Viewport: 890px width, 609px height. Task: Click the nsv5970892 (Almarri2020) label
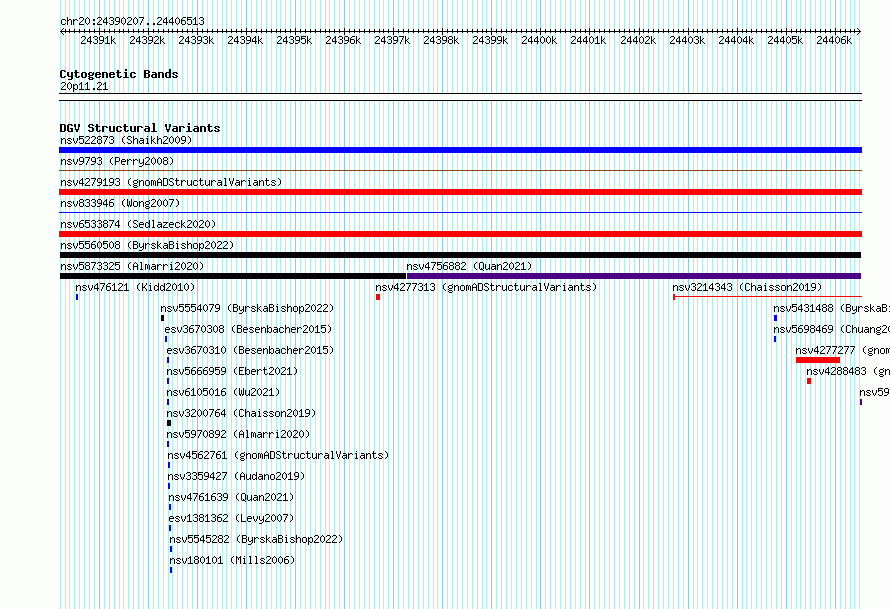238,434
